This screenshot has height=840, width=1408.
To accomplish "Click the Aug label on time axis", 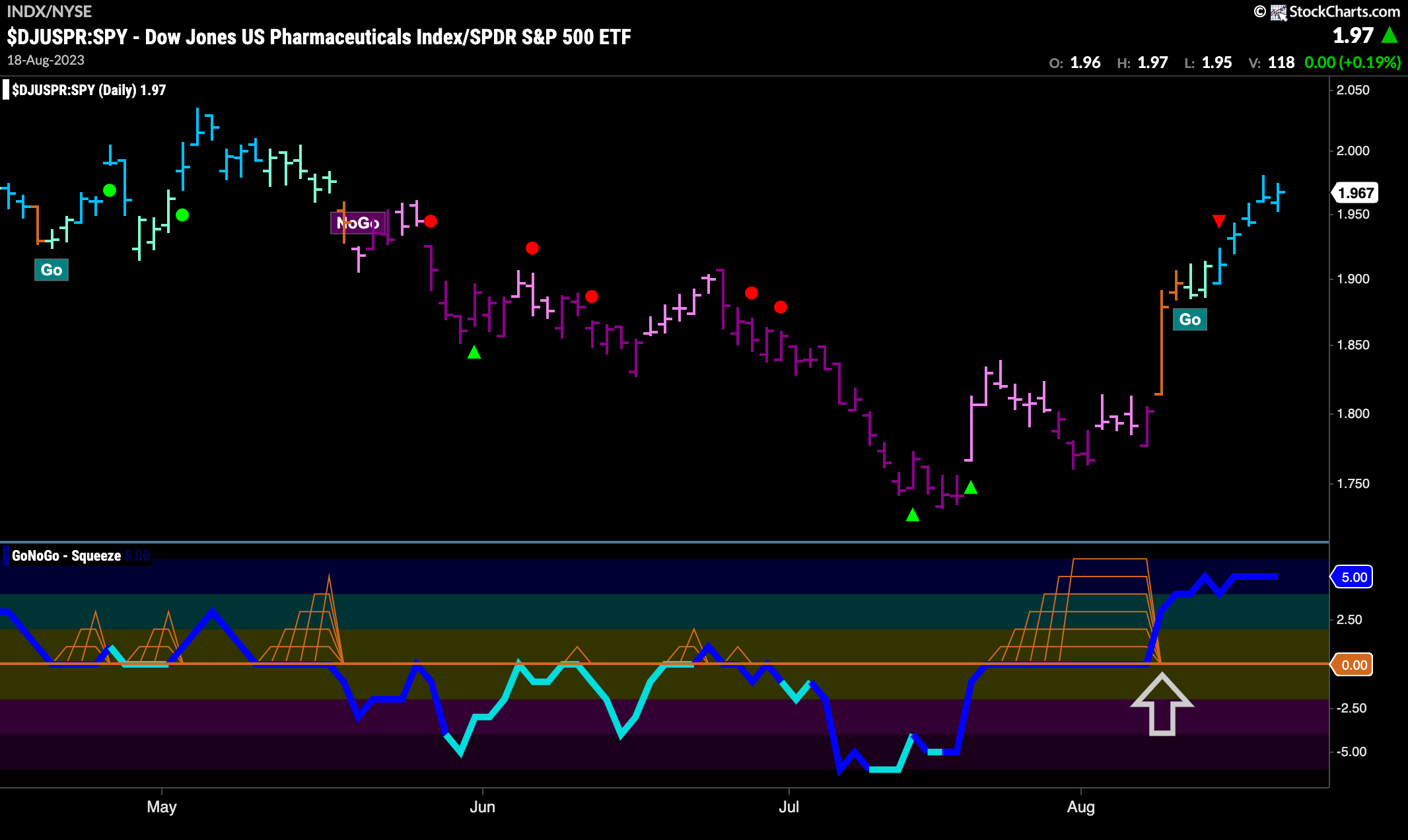I will [1081, 807].
